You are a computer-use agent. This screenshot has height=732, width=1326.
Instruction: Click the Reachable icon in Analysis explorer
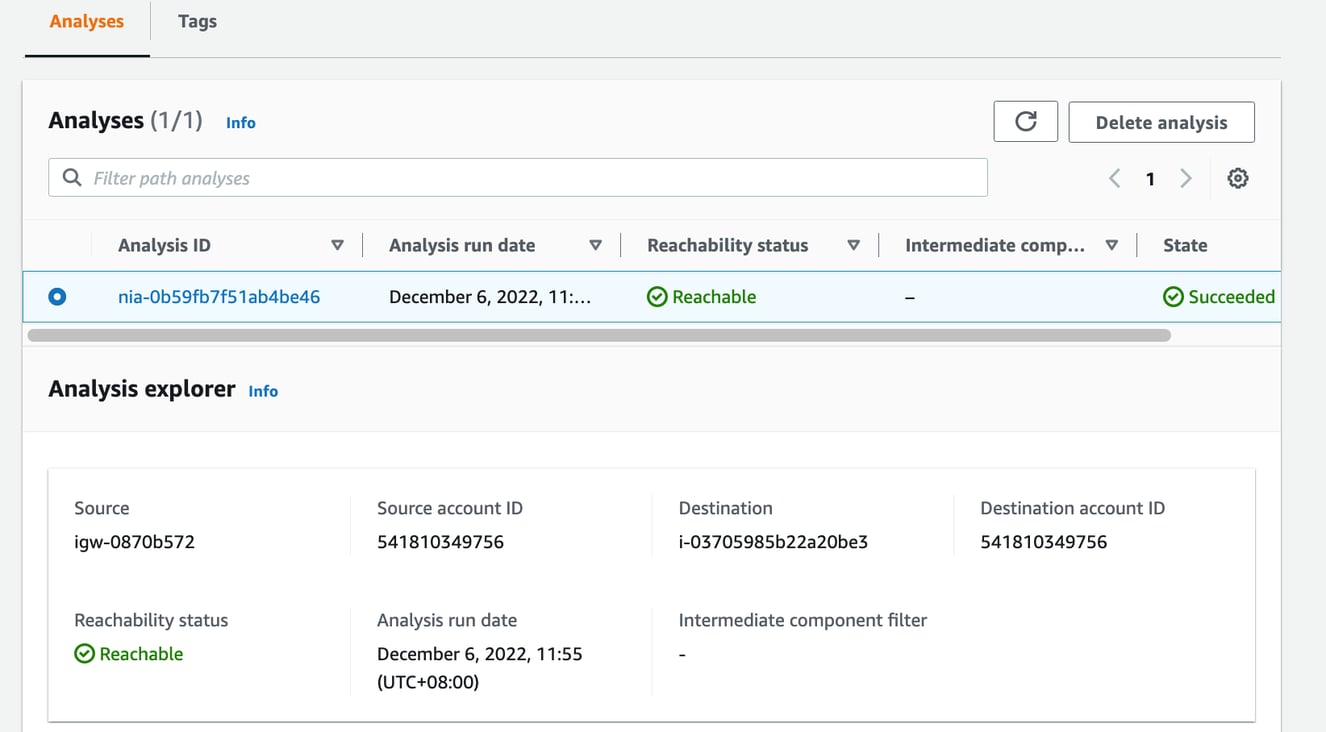(x=84, y=653)
